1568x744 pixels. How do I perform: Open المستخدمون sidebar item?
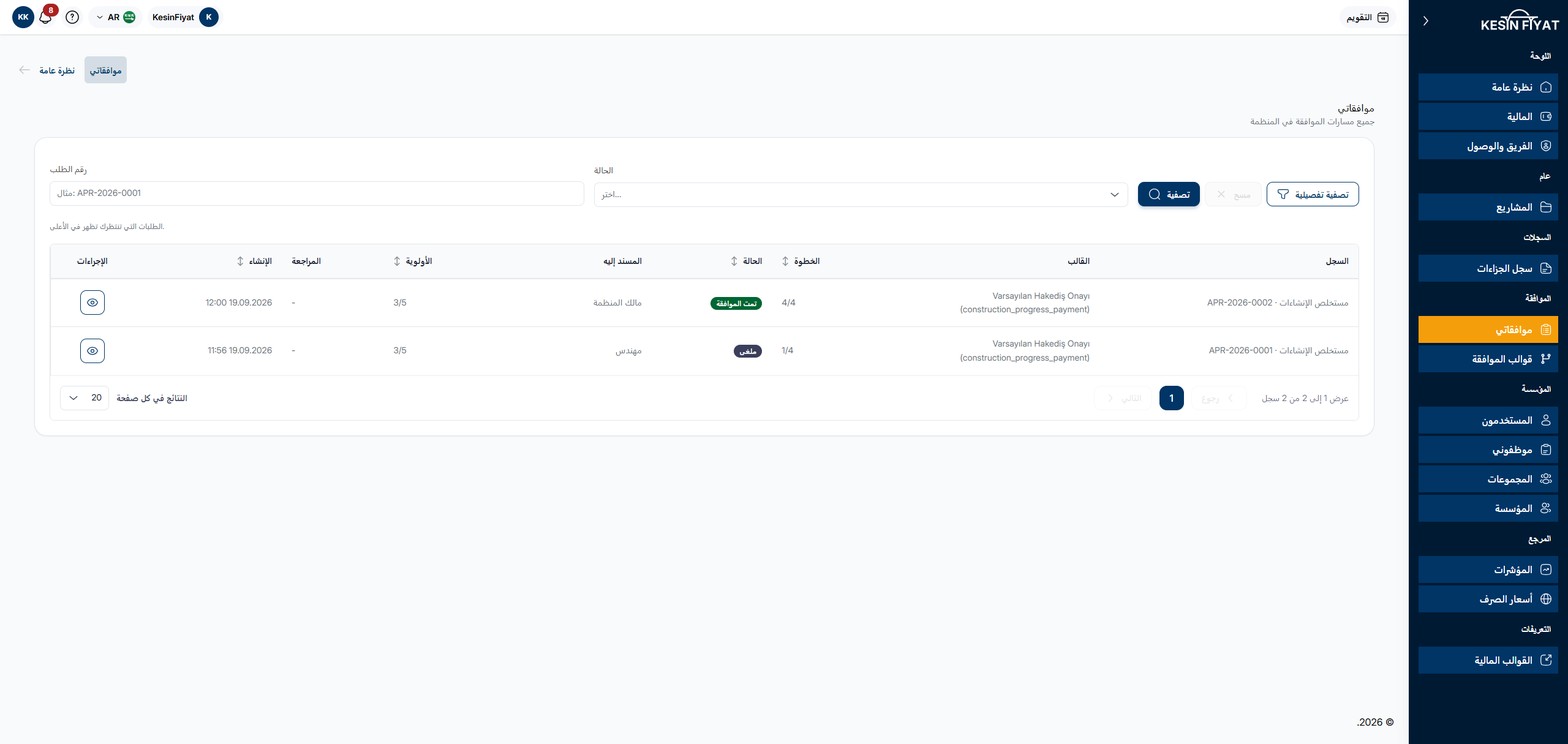1488,420
